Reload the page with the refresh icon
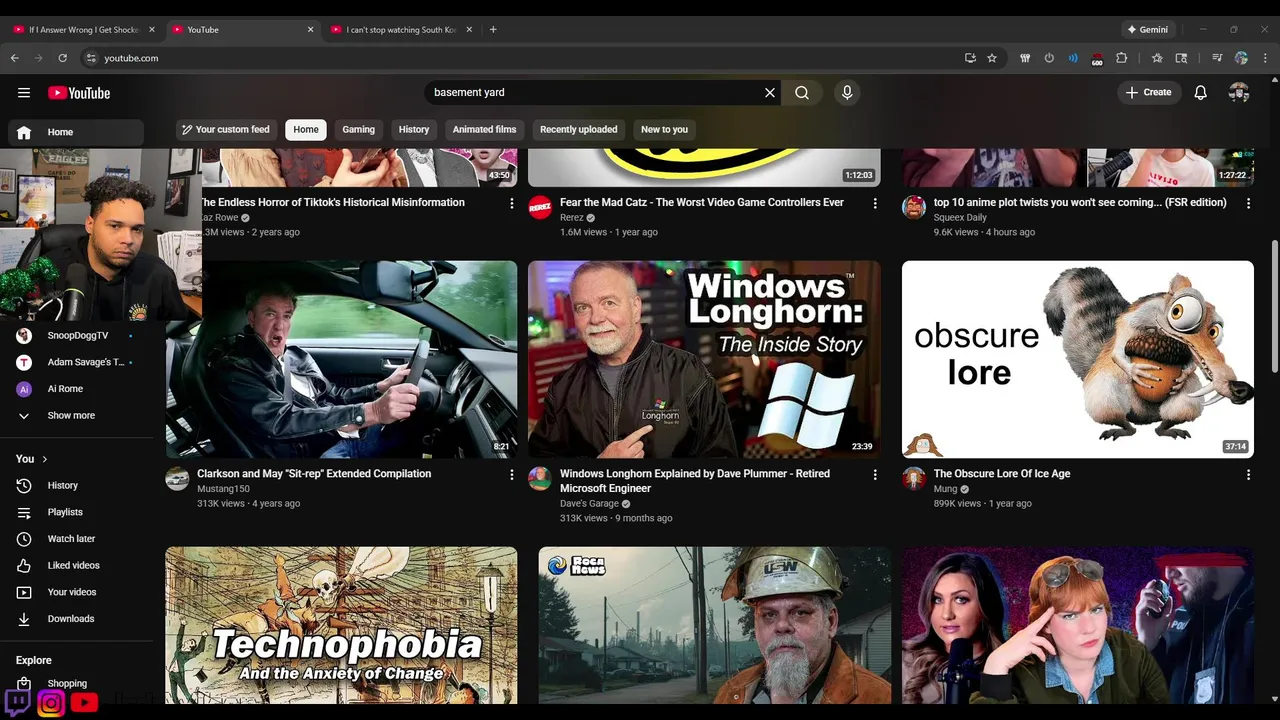1280x720 pixels. point(62,58)
